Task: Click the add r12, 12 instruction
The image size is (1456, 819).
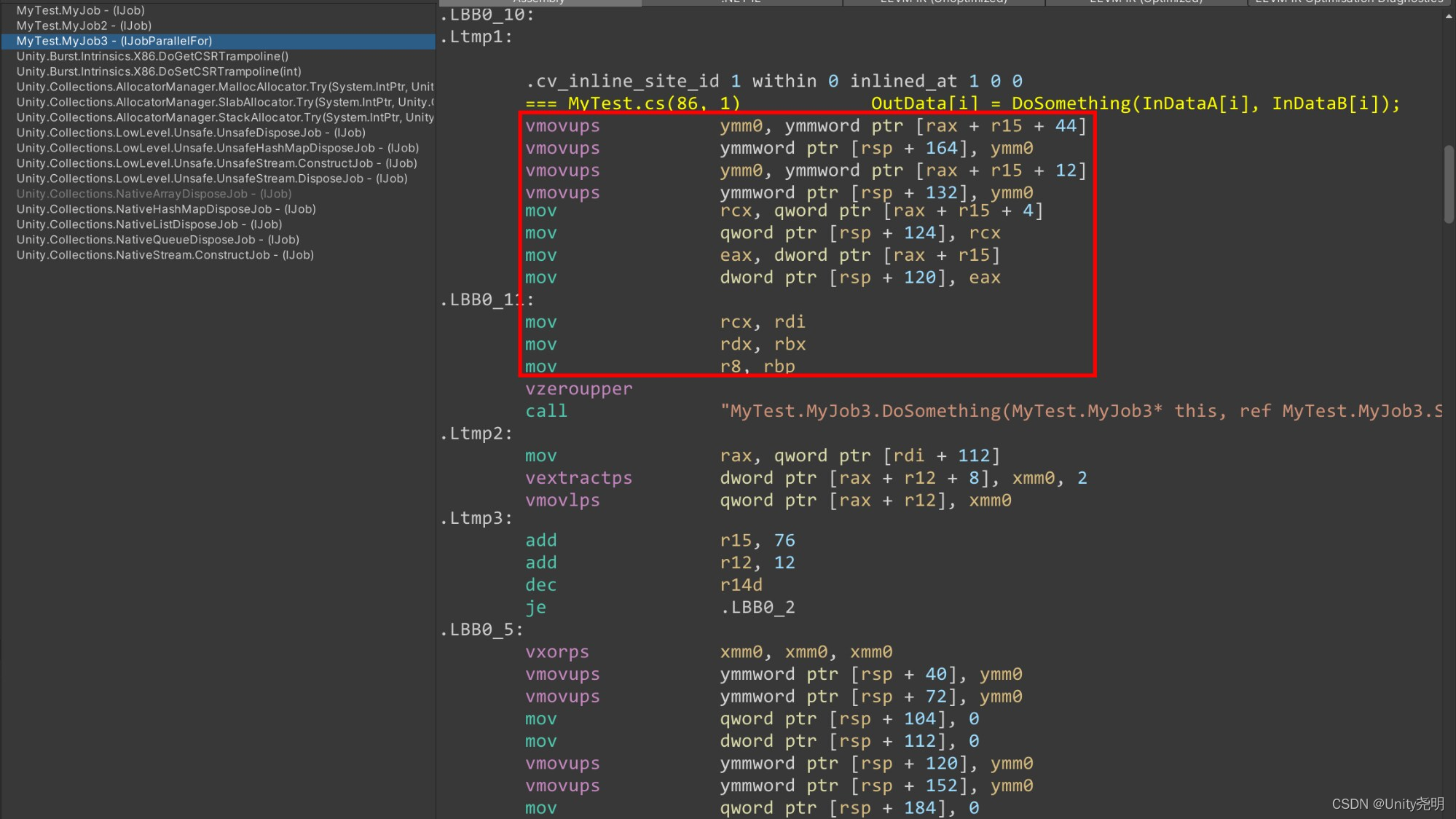Action: point(660,563)
